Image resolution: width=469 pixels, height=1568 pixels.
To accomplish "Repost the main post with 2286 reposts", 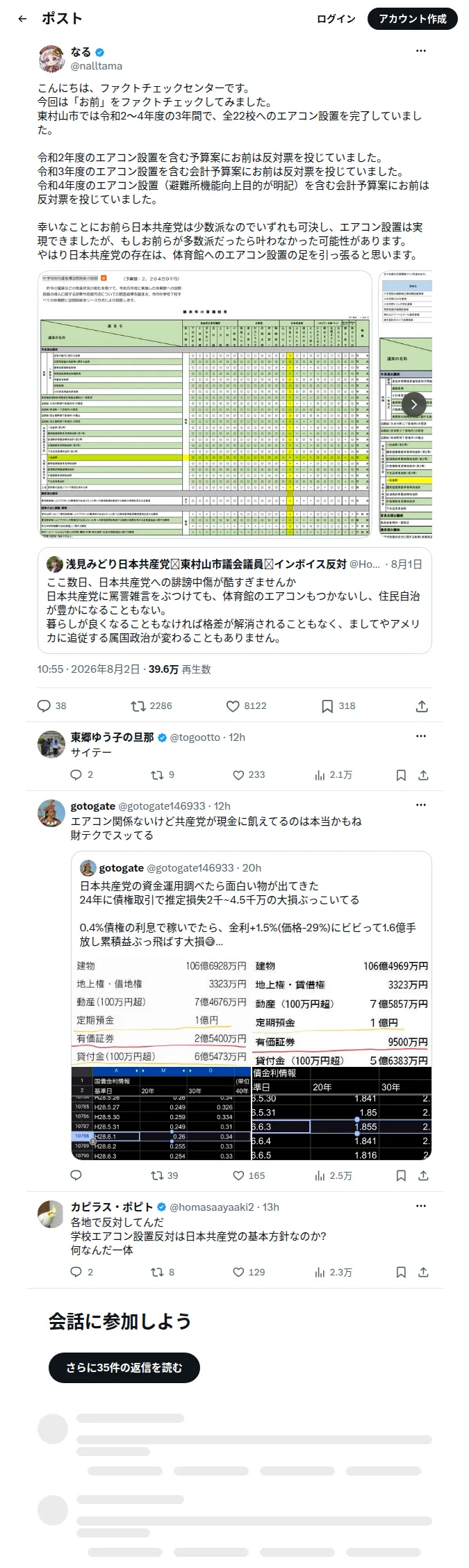I will coord(138,705).
